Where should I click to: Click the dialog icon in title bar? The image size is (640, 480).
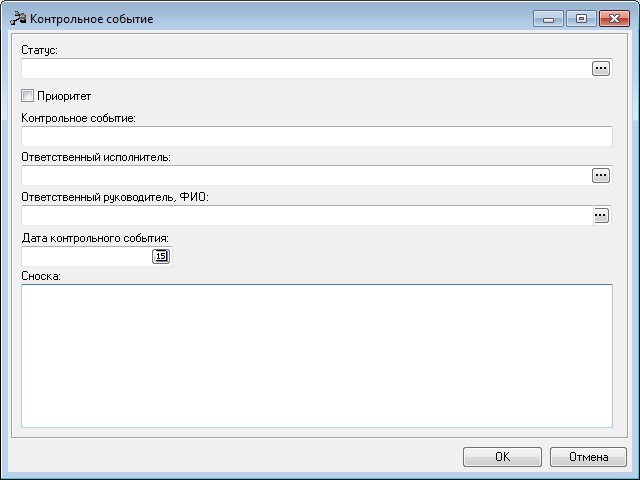click(x=18, y=19)
